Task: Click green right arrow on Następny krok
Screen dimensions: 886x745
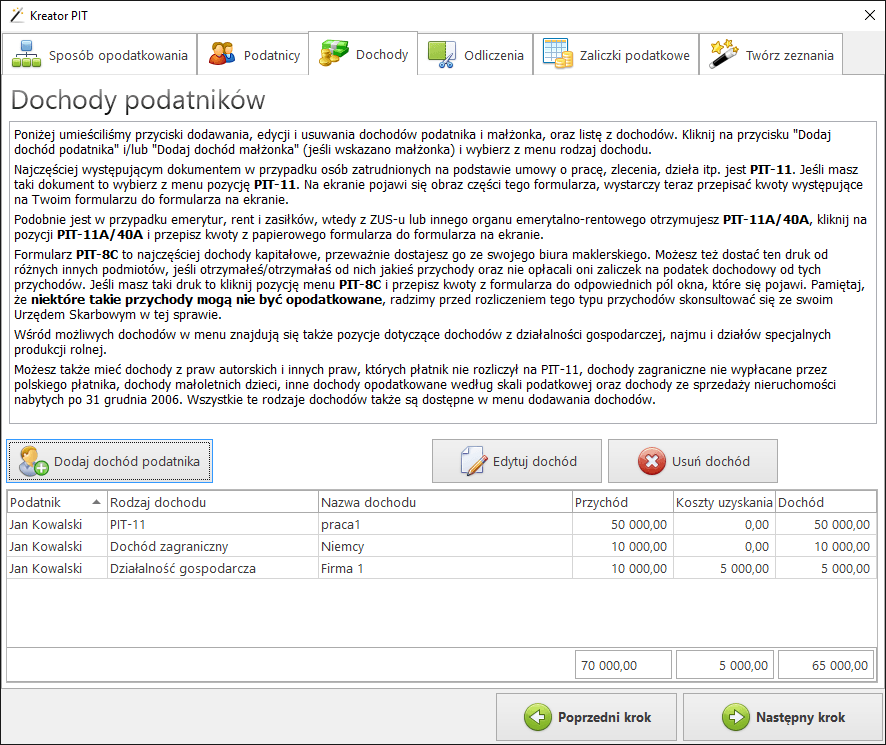Action: pyautogui.click(x=735, y=717)
